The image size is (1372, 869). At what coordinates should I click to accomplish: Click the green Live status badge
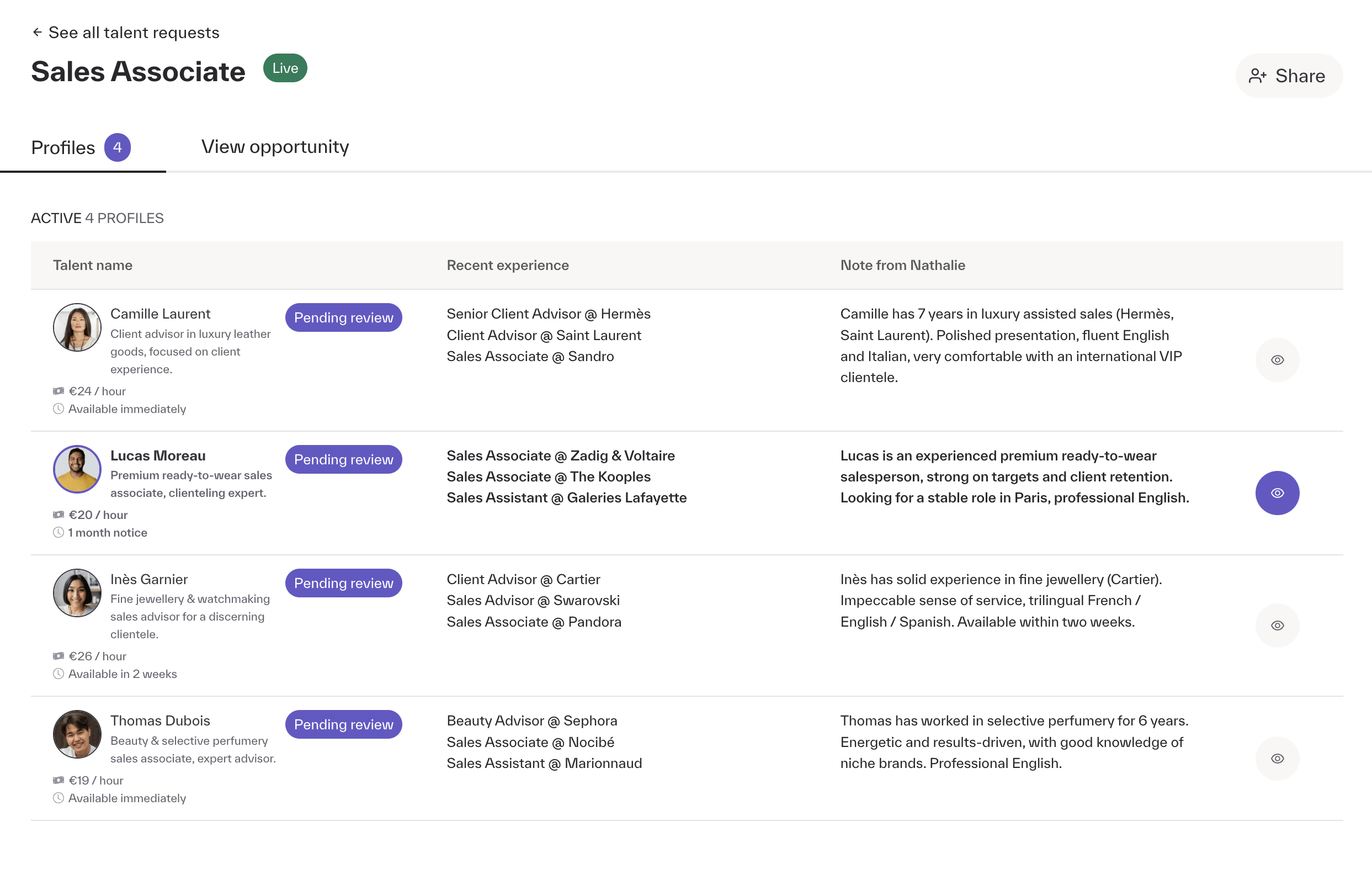[285, 68]
